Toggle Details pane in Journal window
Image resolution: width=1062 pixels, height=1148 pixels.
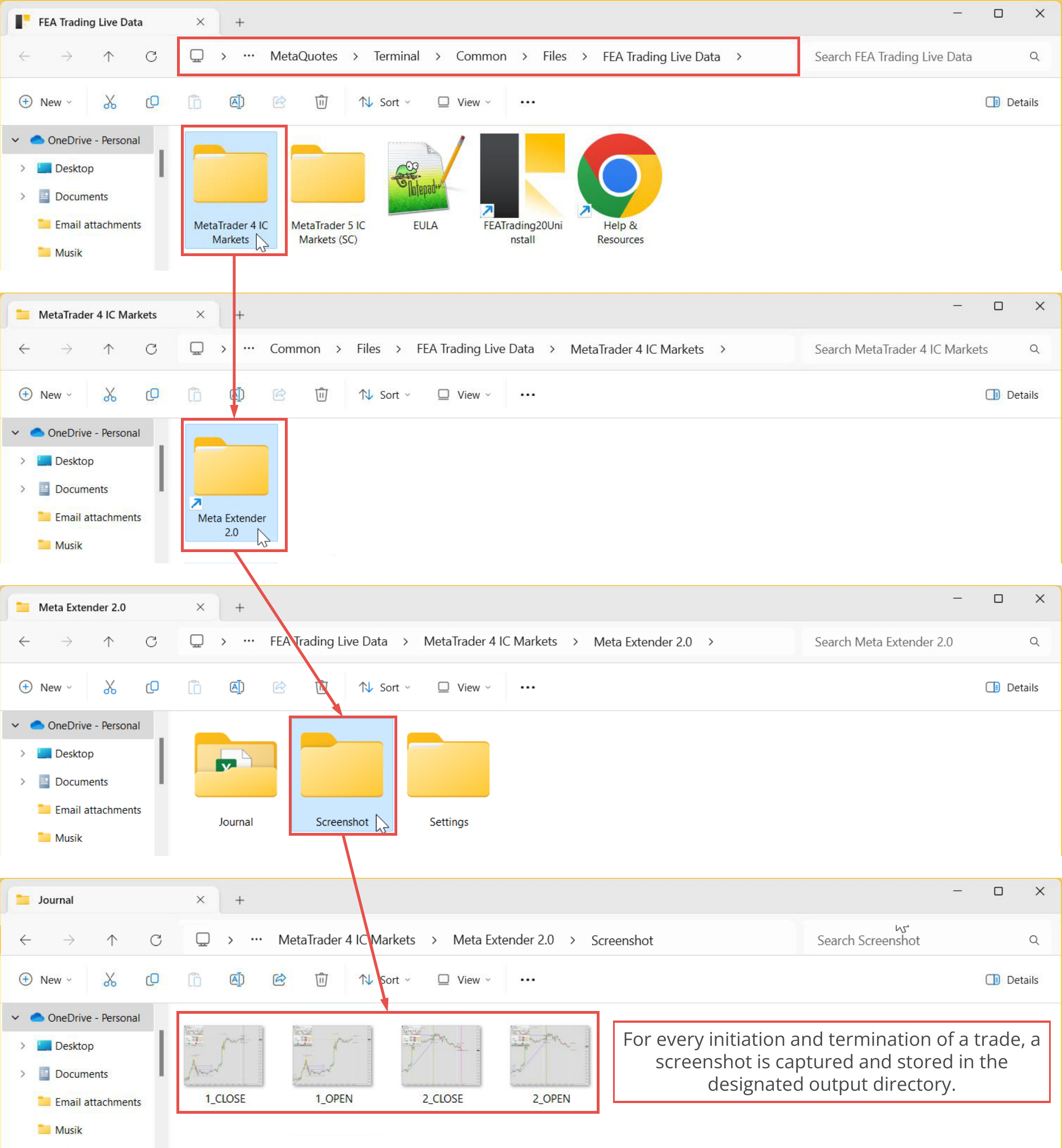coord(1012,979)
